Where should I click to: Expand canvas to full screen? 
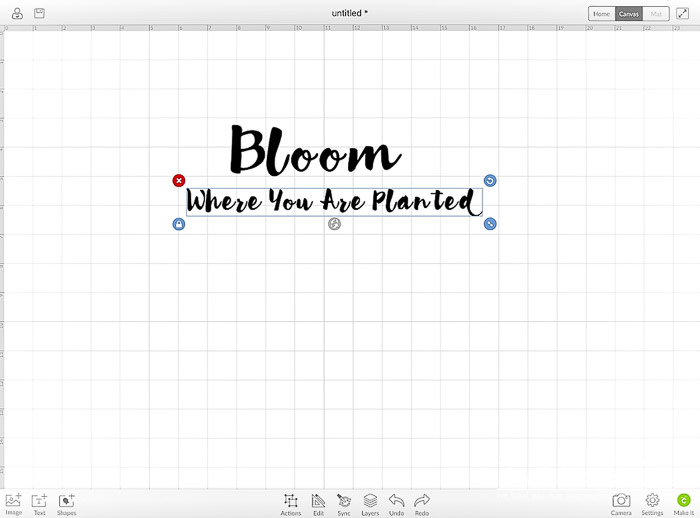683,14
